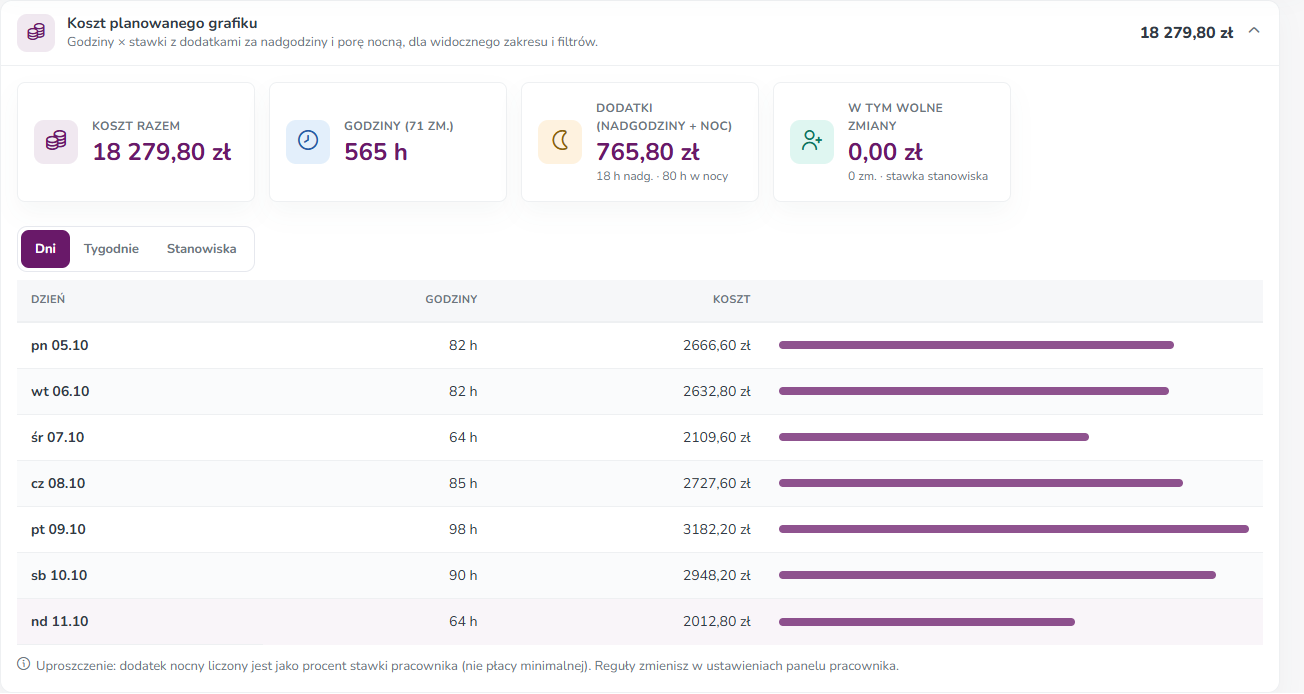Click the 98 h hours value
1304x694 pixels.
coord(463,529)
